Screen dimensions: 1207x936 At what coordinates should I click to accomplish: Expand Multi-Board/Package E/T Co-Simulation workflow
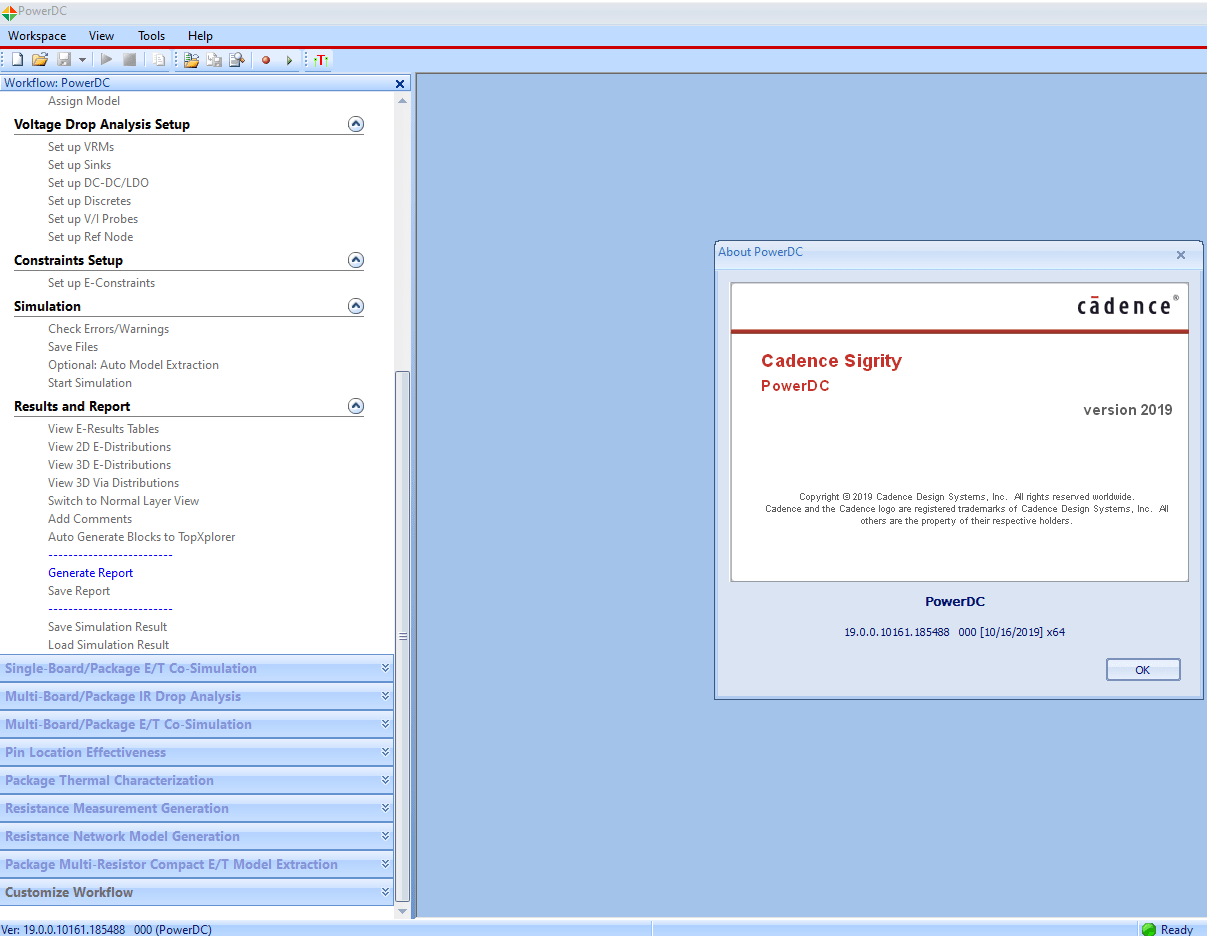pos(197,724)
